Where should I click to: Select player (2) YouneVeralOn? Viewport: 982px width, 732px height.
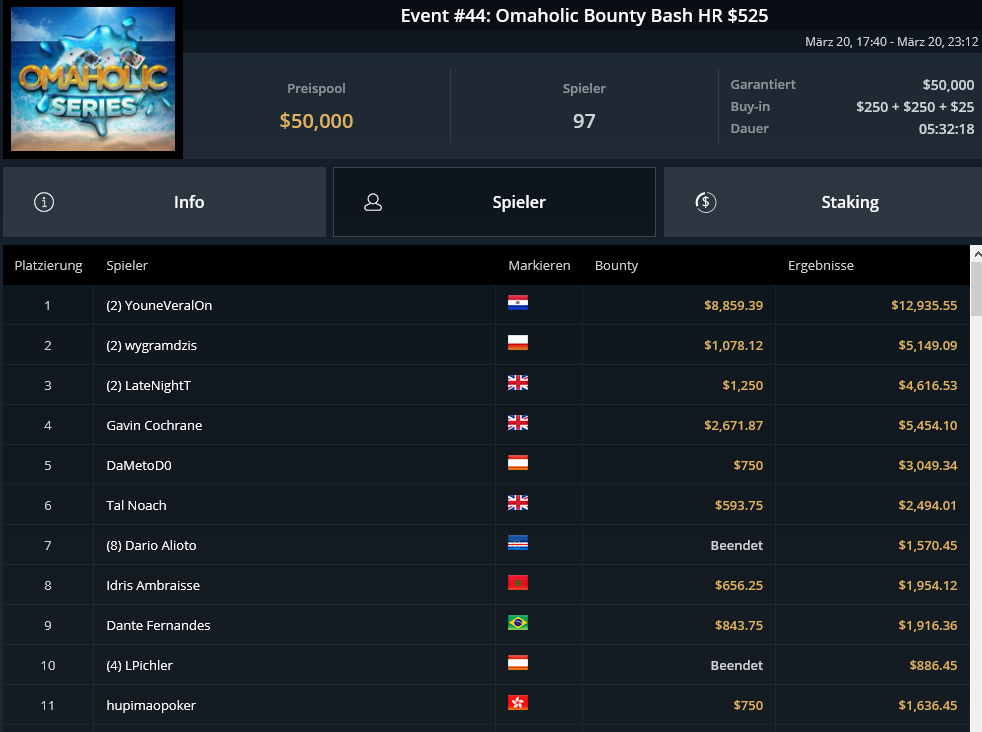click(x=159, y=306)
